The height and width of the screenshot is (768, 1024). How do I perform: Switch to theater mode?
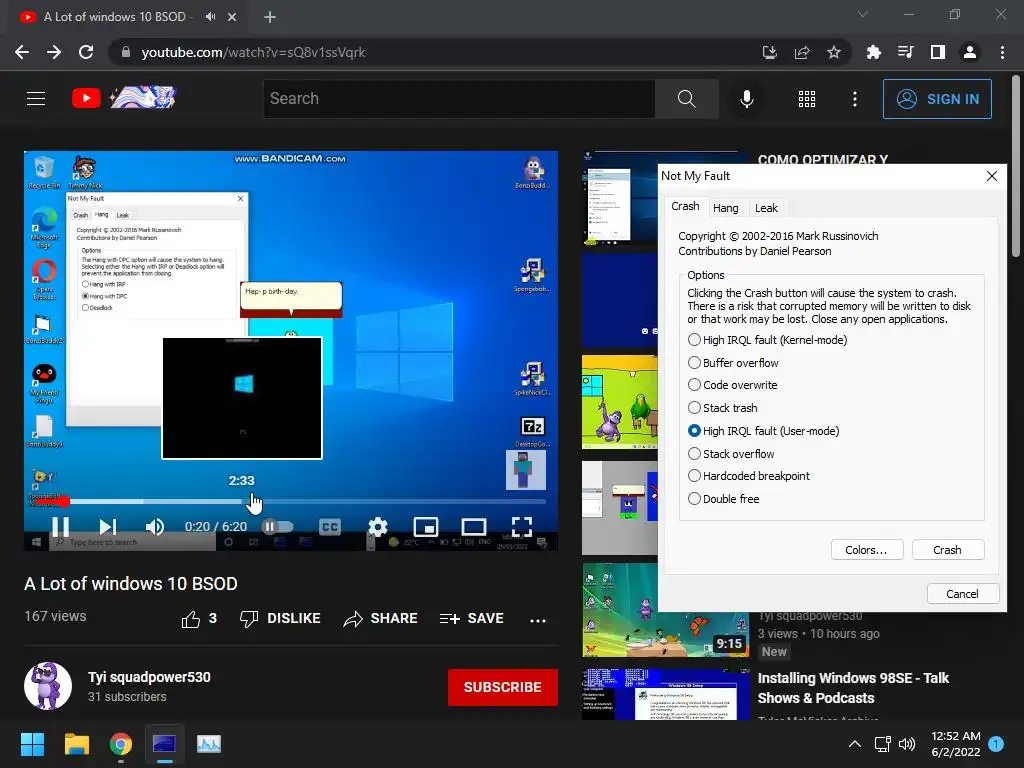pos(473,526)
